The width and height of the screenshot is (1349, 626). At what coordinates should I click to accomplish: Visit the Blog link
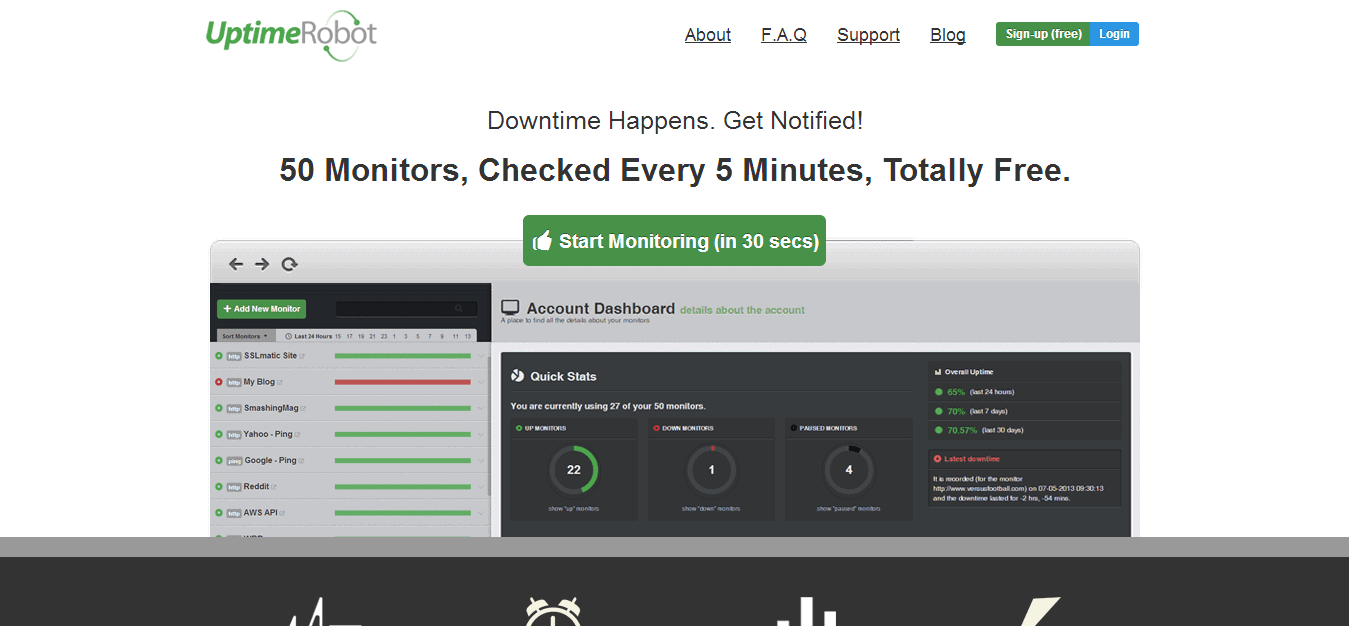[948, 35]
